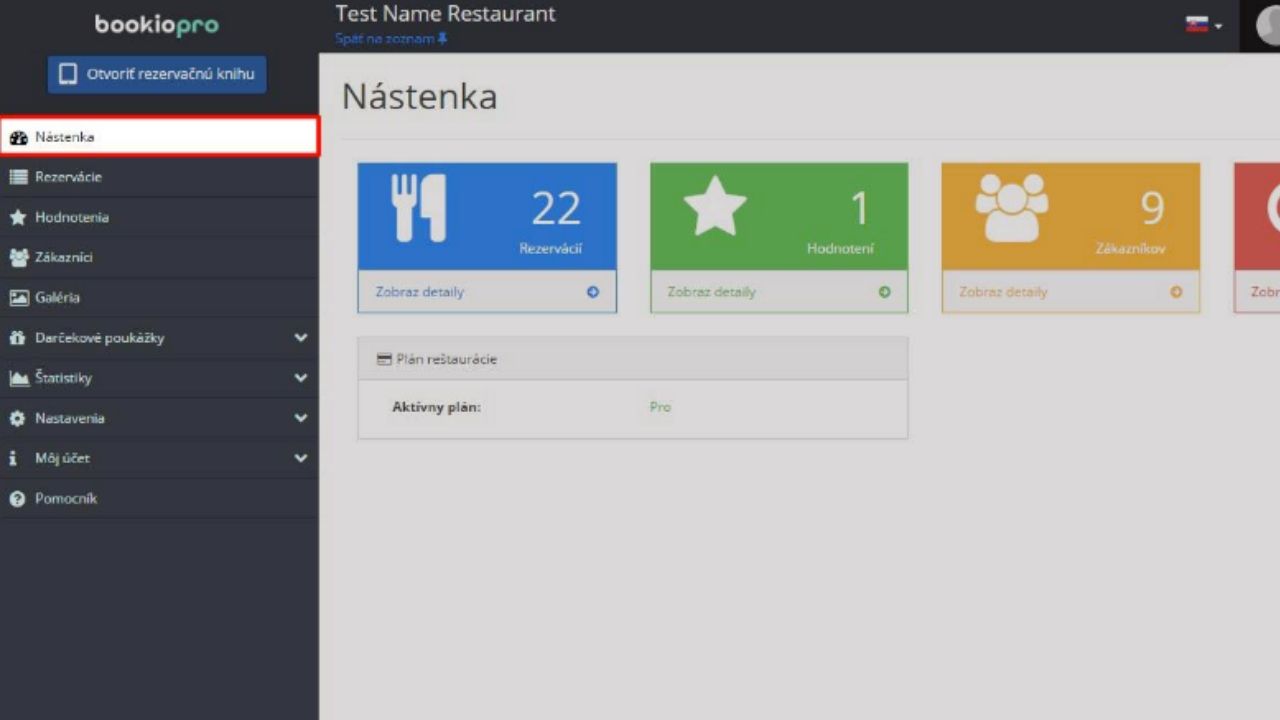The height and width of the screenshot is (720, 1280).
Task: Open Zákazníci from the sidebar menu
Action: [x=63, y=257]
